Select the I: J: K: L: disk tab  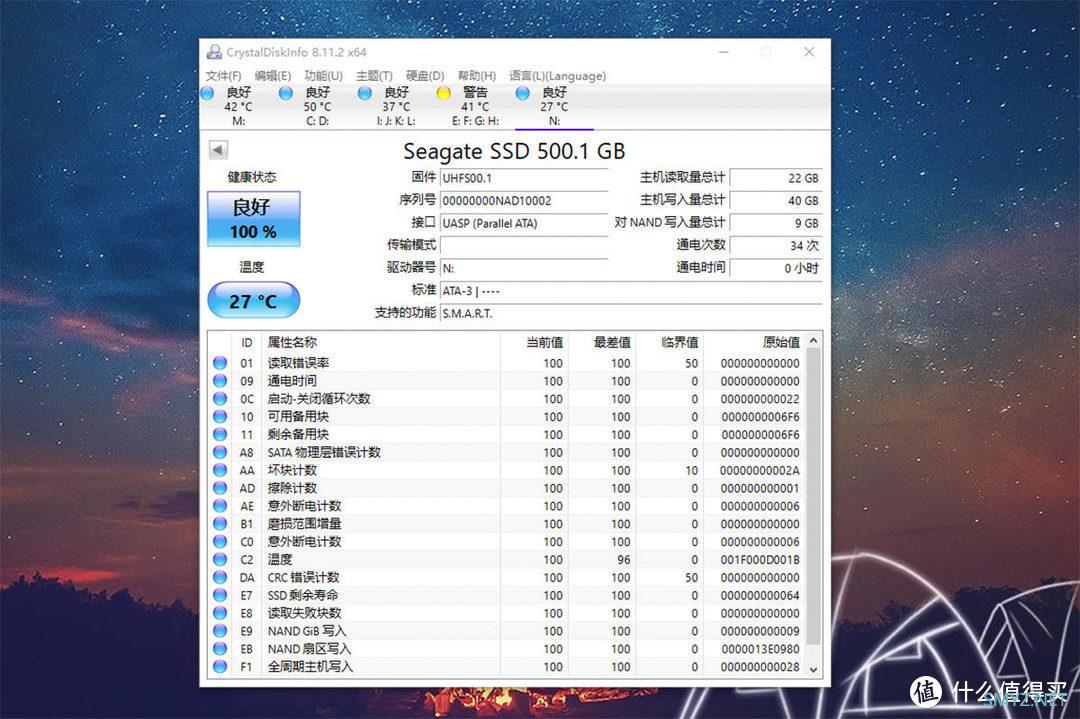396,107
